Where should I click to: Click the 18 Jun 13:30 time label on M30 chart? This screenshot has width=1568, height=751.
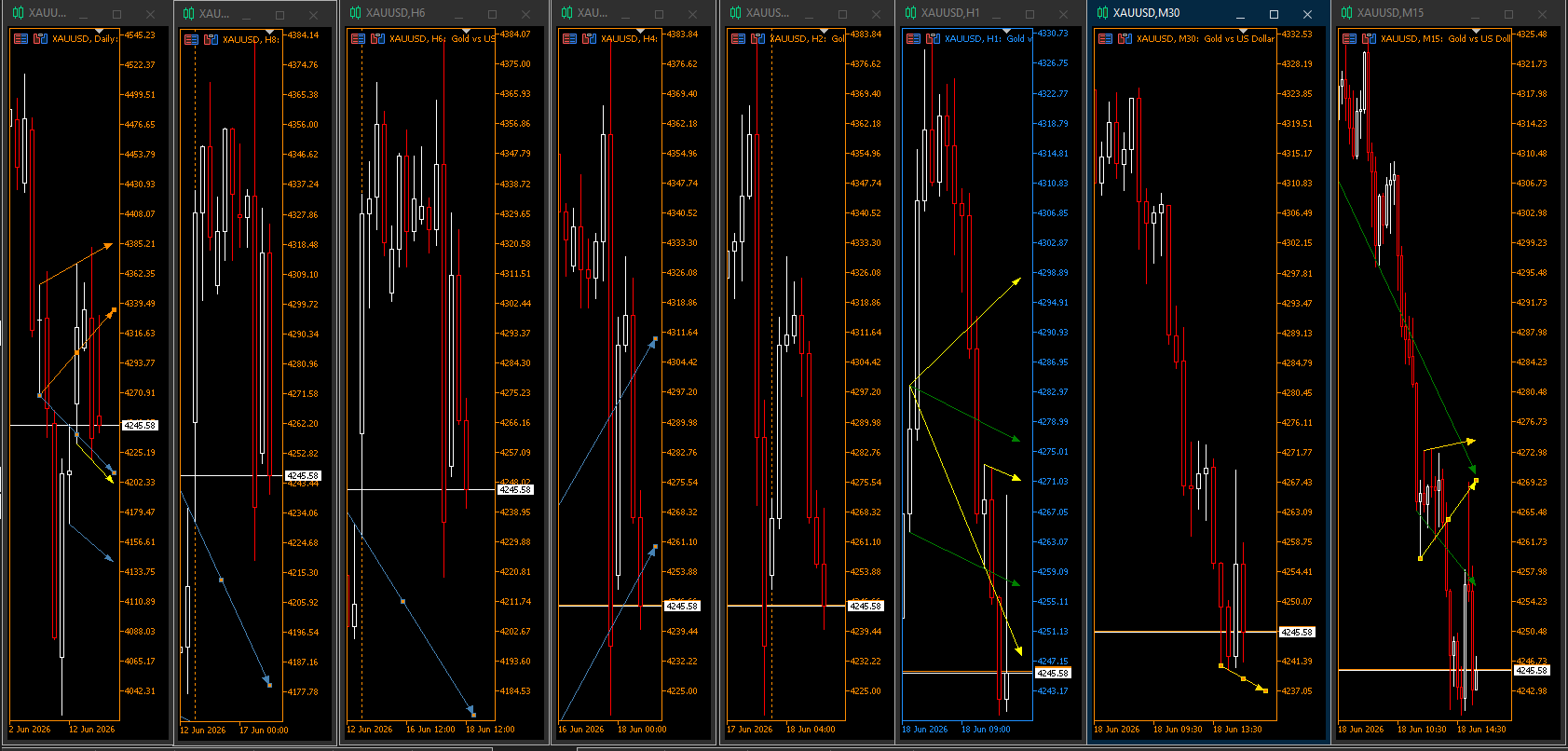pos(1237,730)
